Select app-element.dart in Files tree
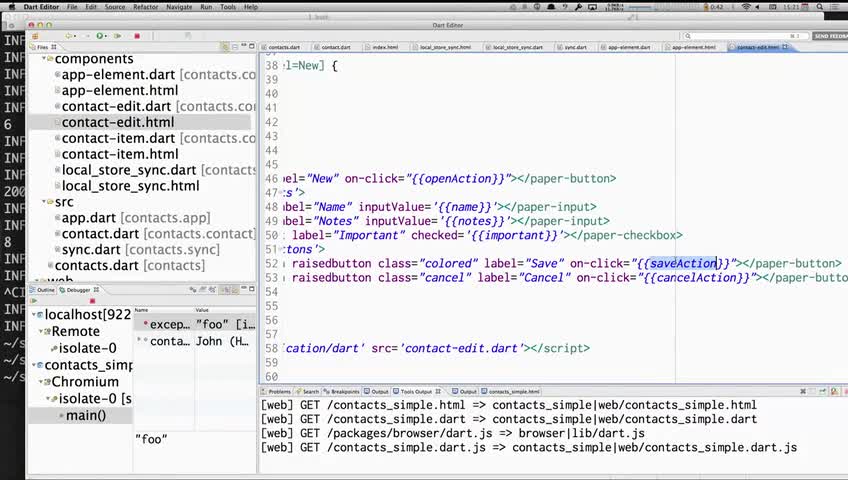Screen dimensions: 848x480 pyautogui.click(x=118, y=75)
